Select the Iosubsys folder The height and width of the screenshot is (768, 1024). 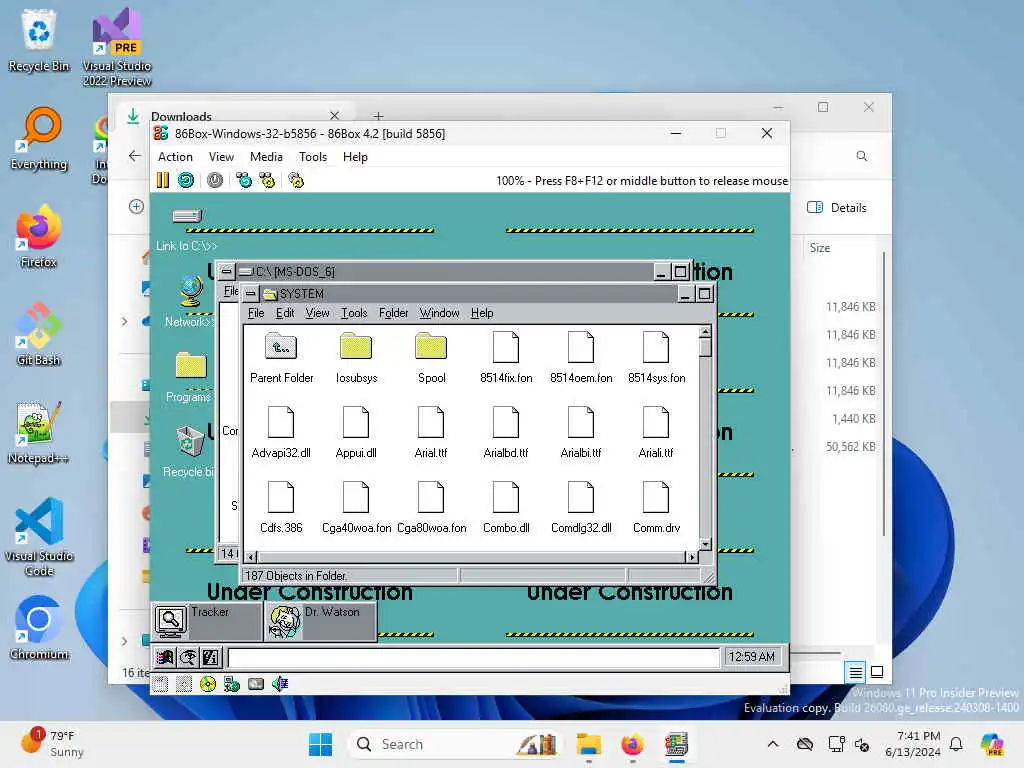(357, 357)
